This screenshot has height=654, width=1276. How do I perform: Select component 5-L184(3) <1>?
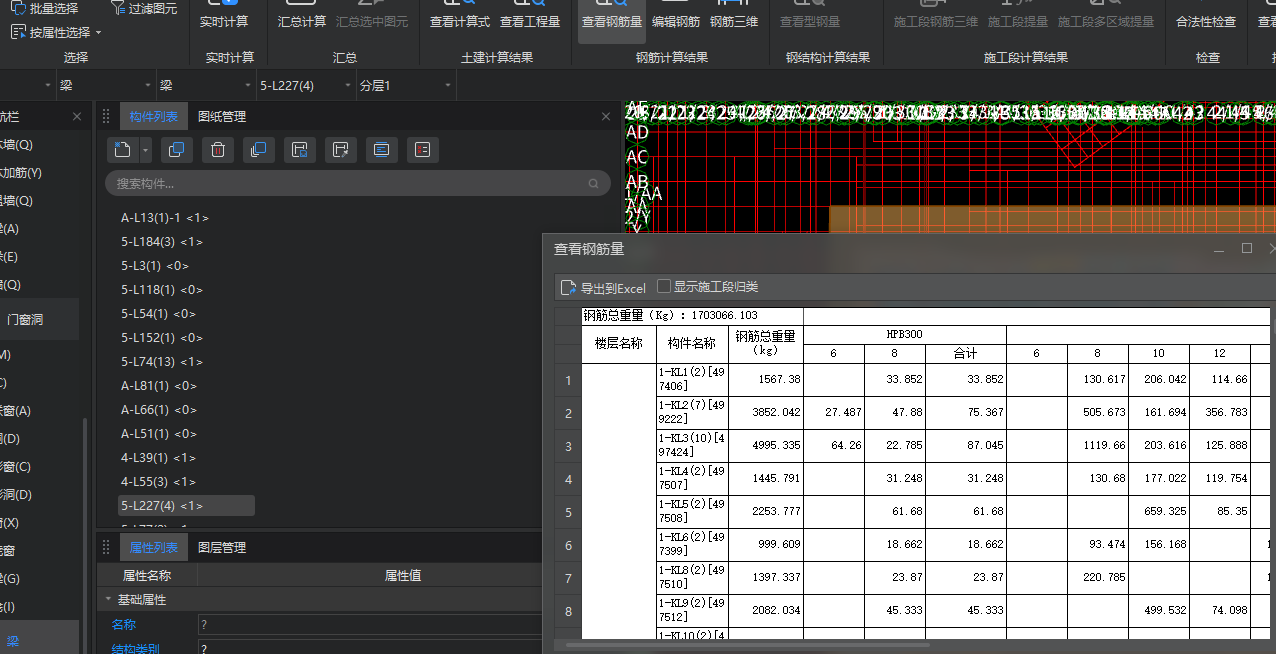click(x=162, y=242)
